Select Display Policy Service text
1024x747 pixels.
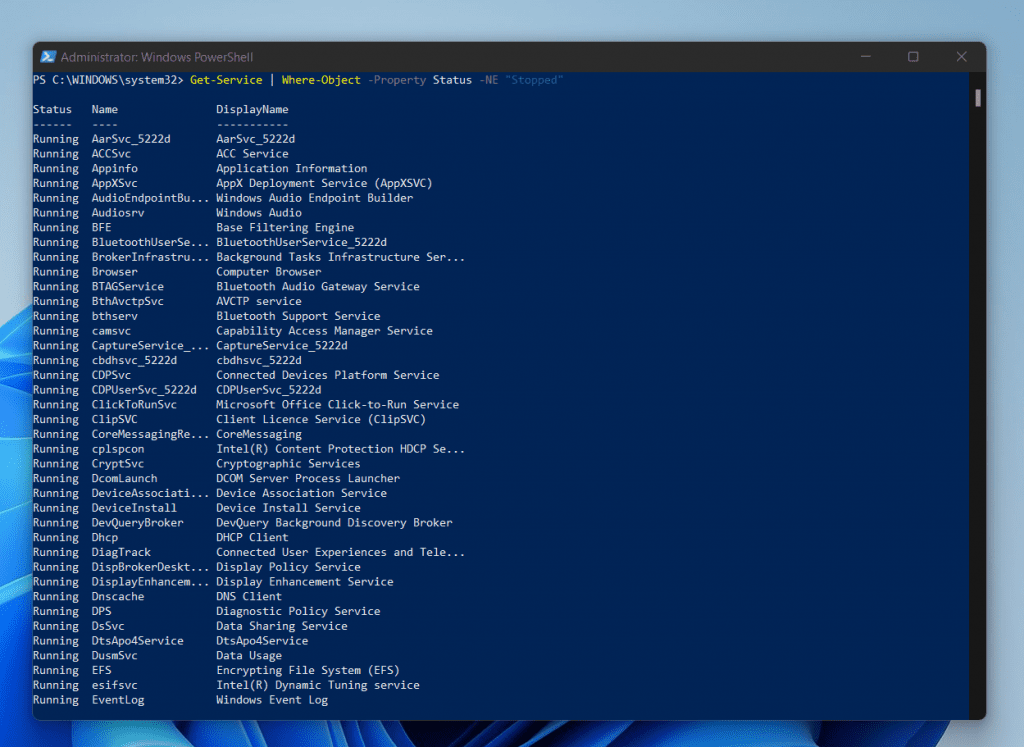pyautogui.click(x=288, y=567)
